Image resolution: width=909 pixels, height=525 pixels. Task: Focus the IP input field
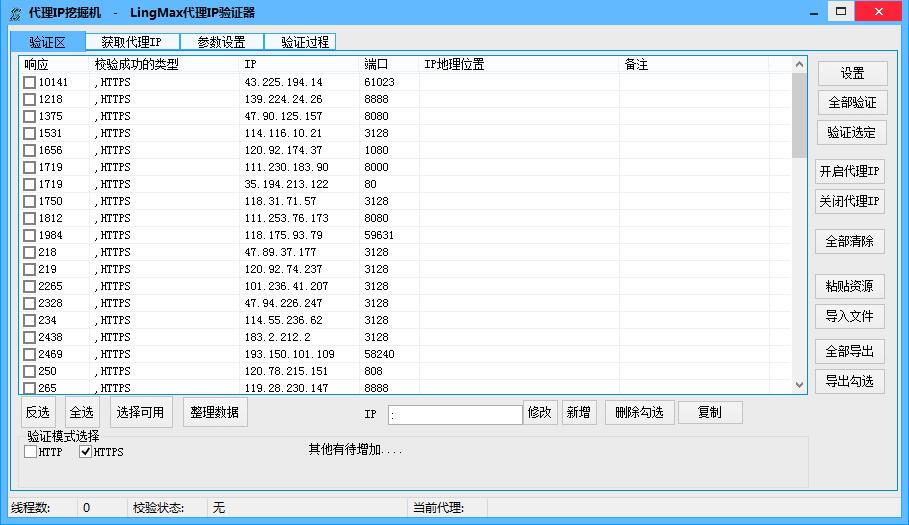click(x=455, y=414)
